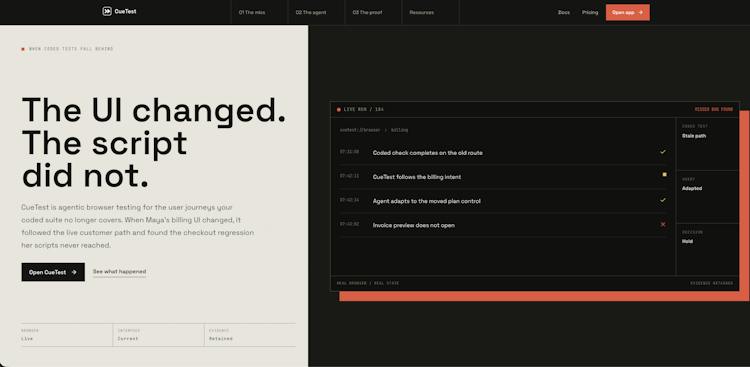Select 'Invoice preview does not open' text

pos(414,225)
